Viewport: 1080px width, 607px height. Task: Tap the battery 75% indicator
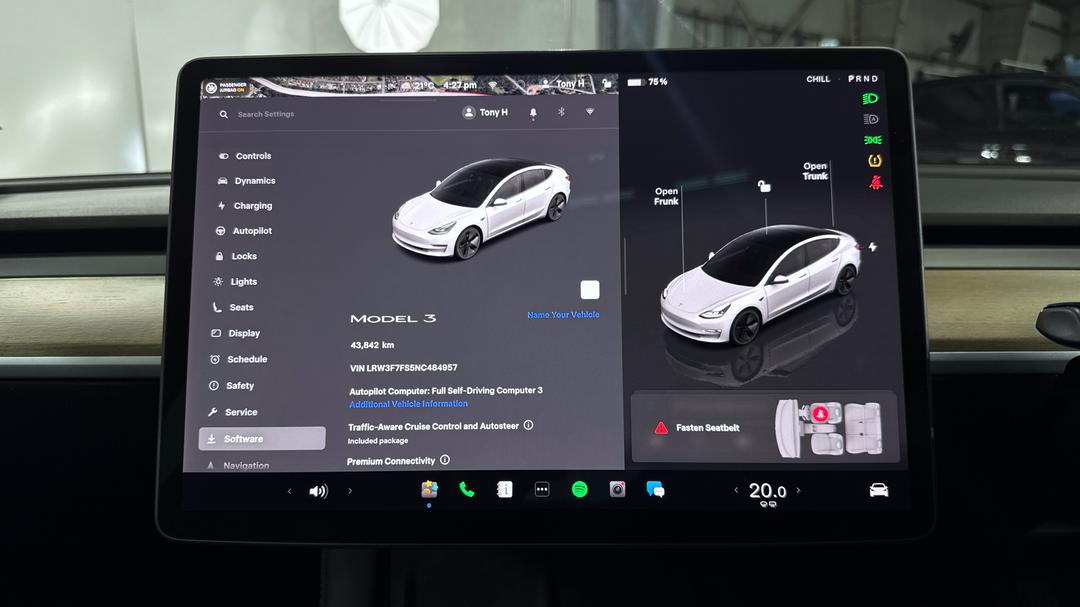[647, 82]
